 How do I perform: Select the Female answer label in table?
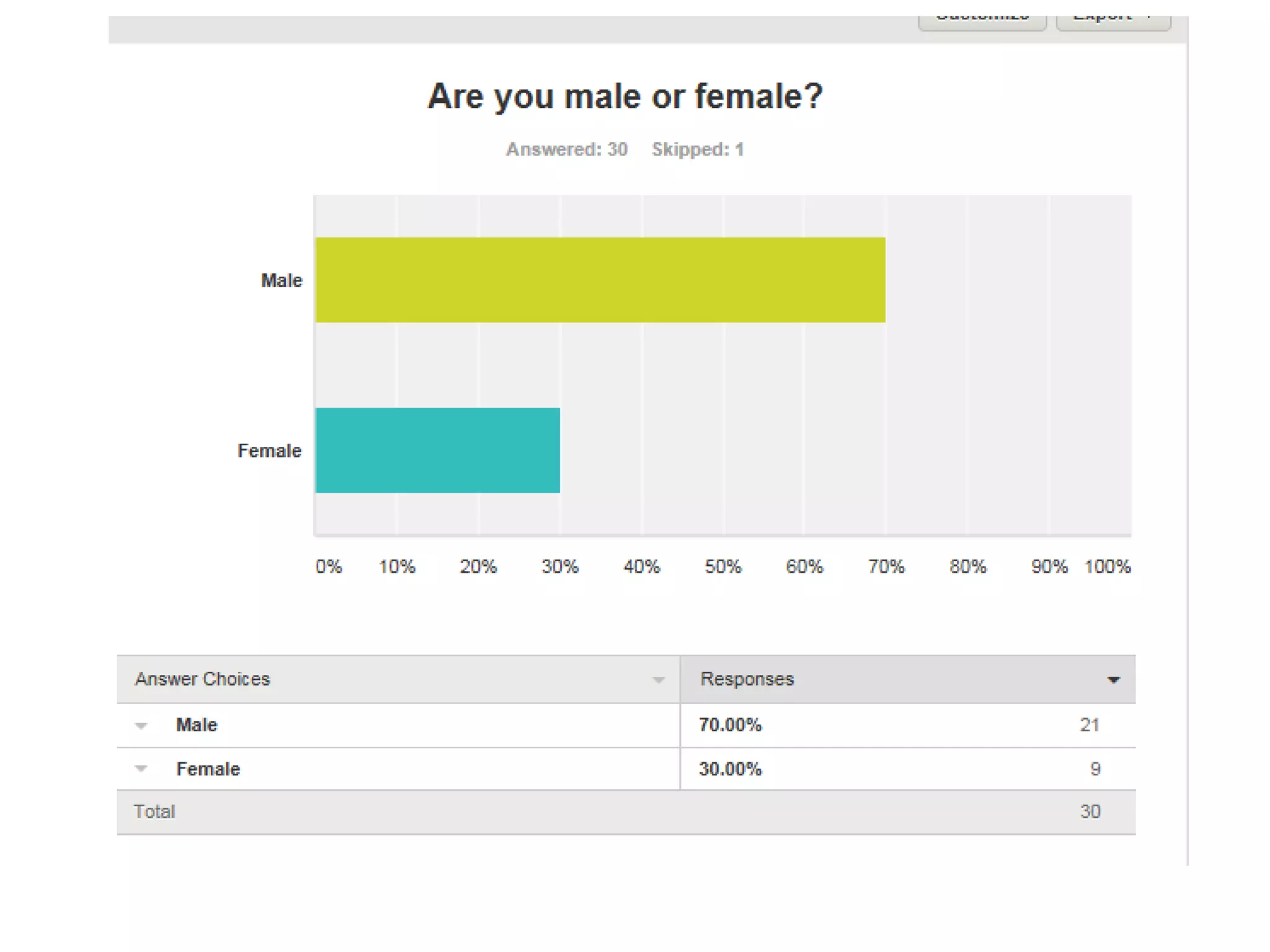pos(208,769)
